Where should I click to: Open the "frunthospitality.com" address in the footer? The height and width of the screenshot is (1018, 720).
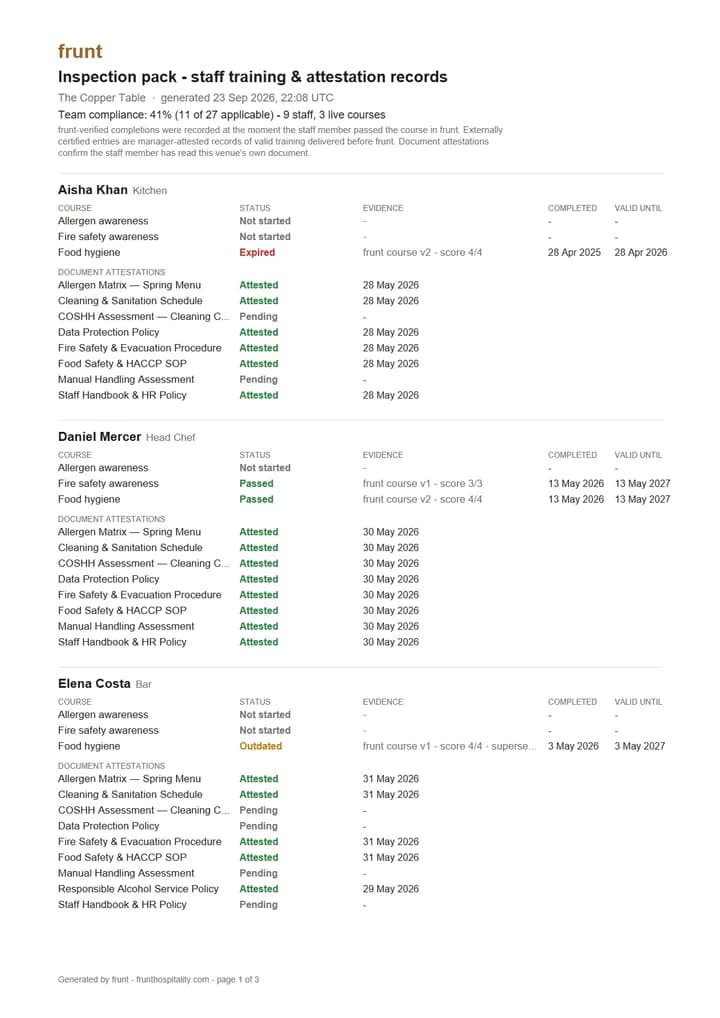click(173, 980)
